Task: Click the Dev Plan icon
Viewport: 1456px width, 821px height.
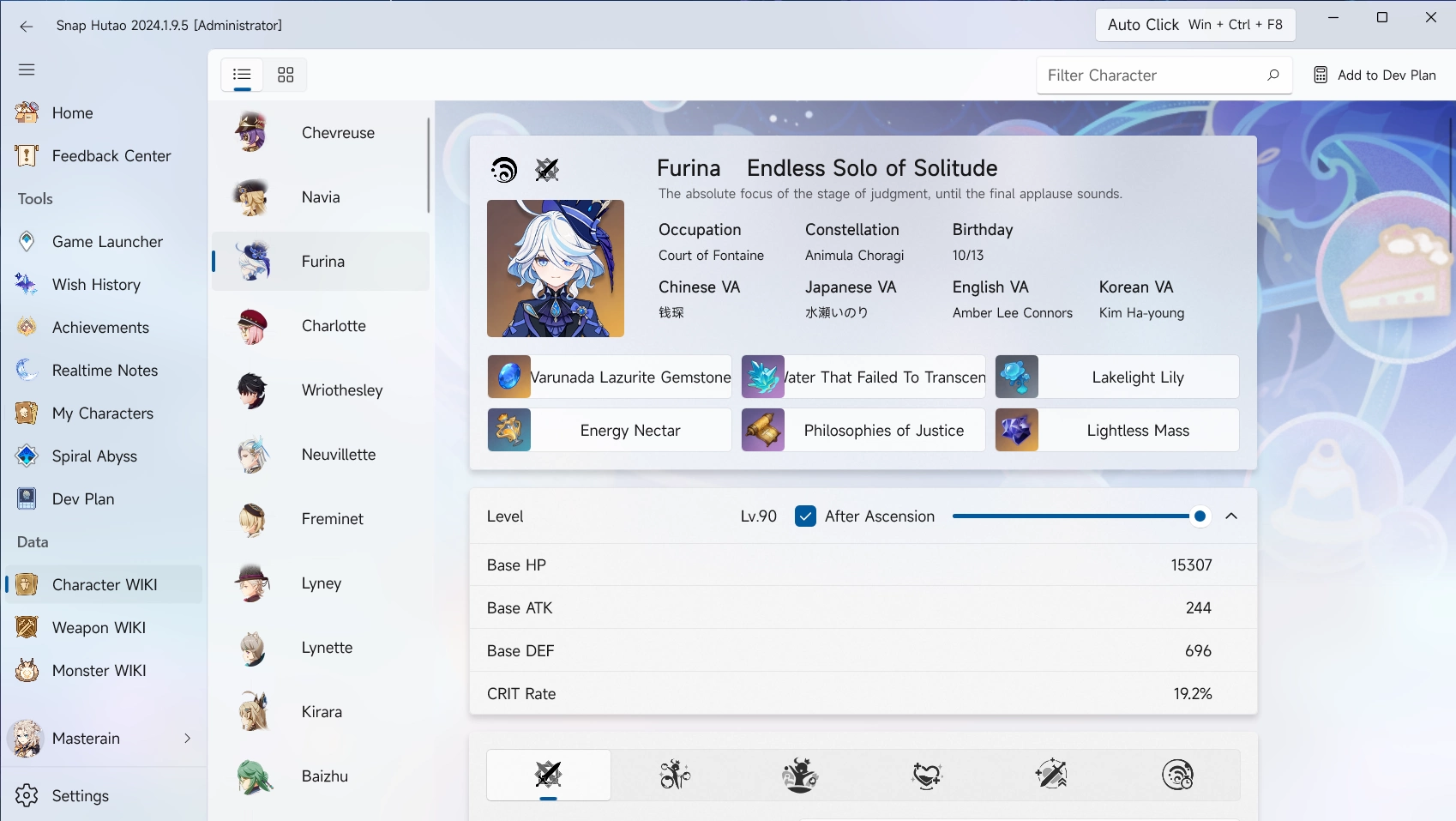Action: click(27, 498)
